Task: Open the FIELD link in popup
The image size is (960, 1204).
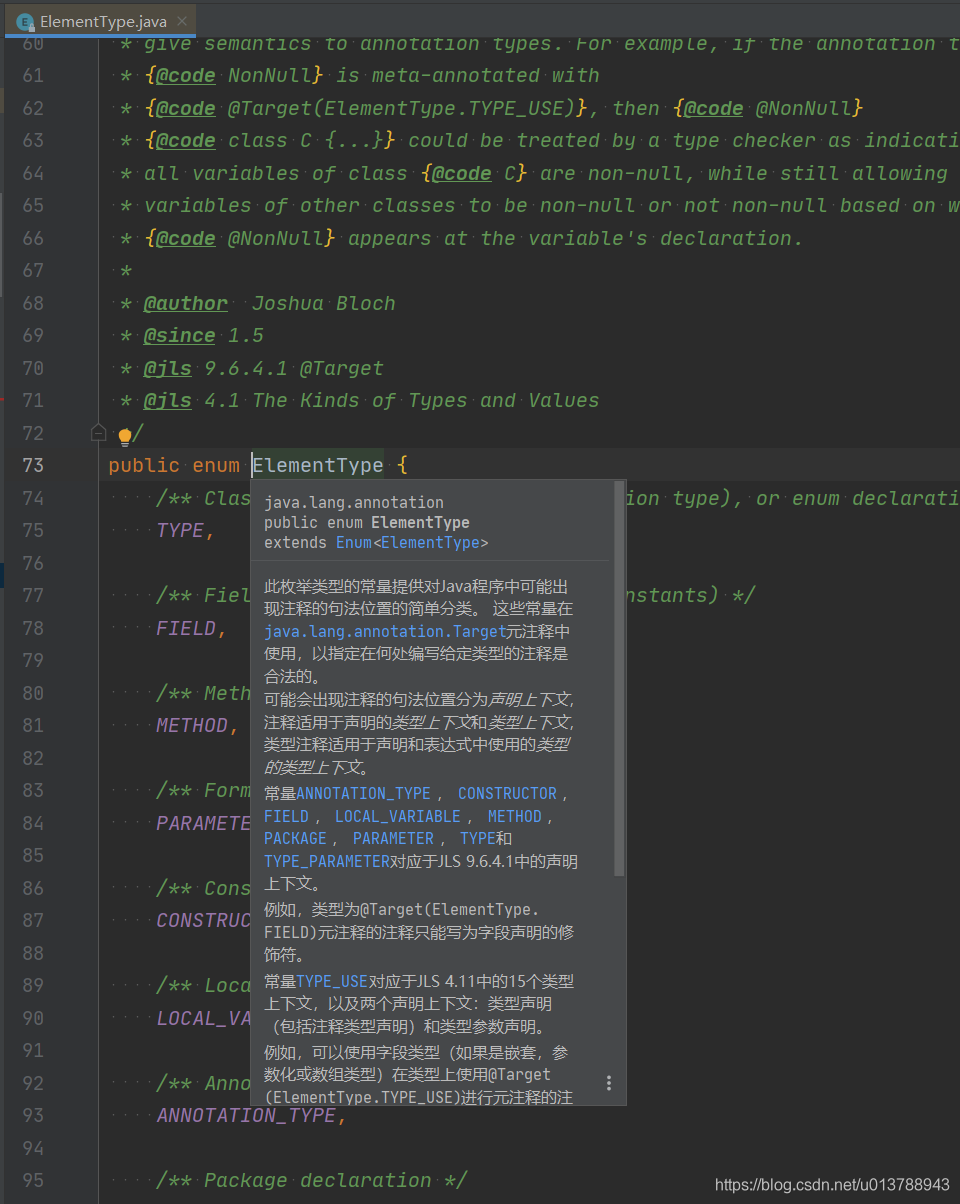Action: pos(286,817)
